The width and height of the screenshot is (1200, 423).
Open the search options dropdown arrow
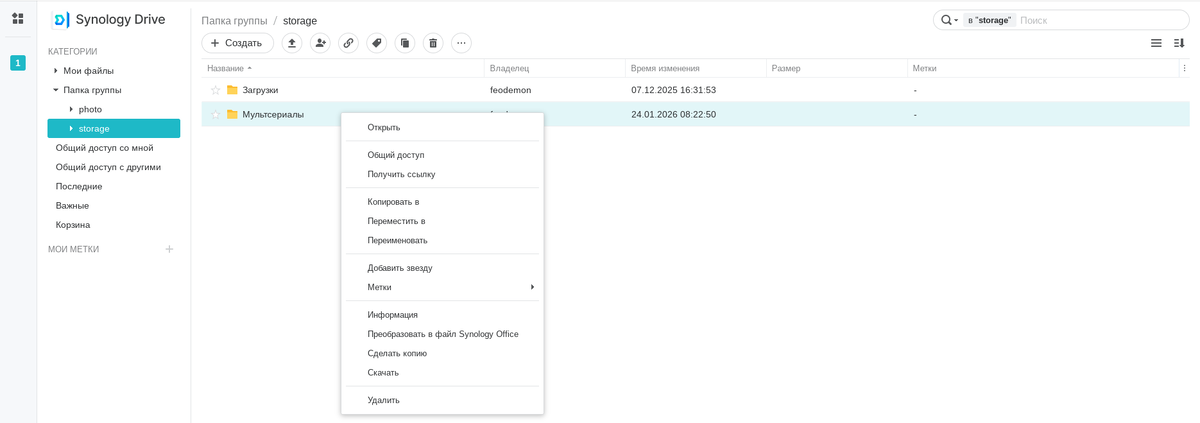point(956,21)
